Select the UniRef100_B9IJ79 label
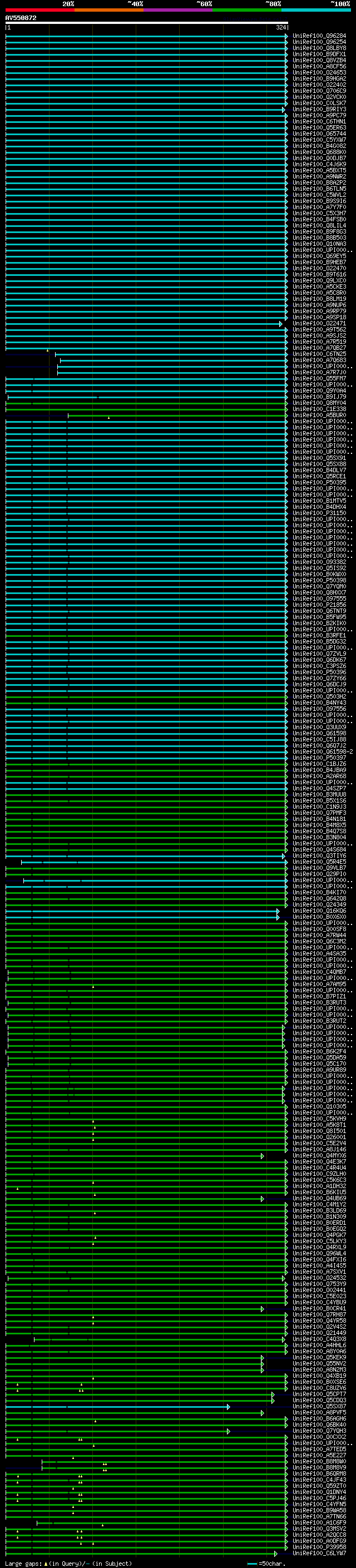 point(319,397)
